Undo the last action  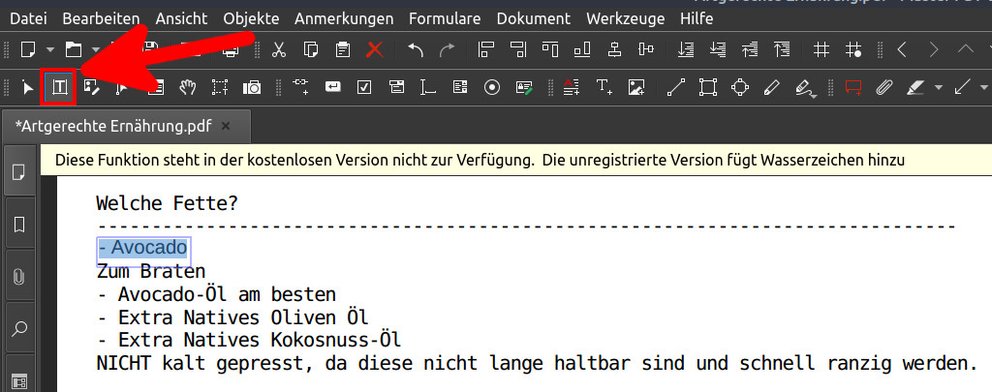pyautogui.click(x=416, y=49)
